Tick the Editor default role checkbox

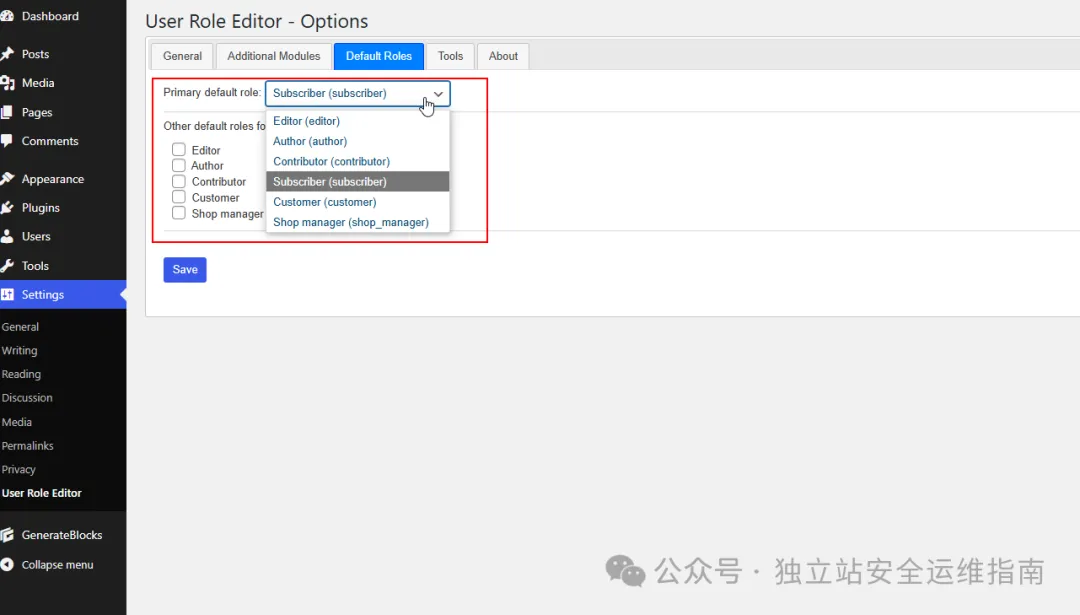pyautogui.click(x=179, y=149)
